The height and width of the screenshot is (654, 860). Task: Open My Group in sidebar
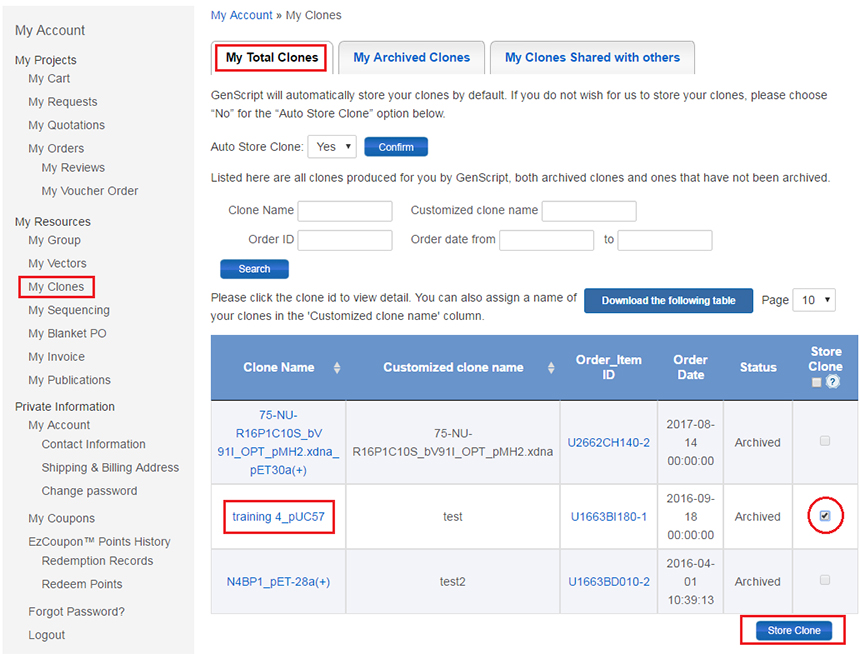coord(54,240)
